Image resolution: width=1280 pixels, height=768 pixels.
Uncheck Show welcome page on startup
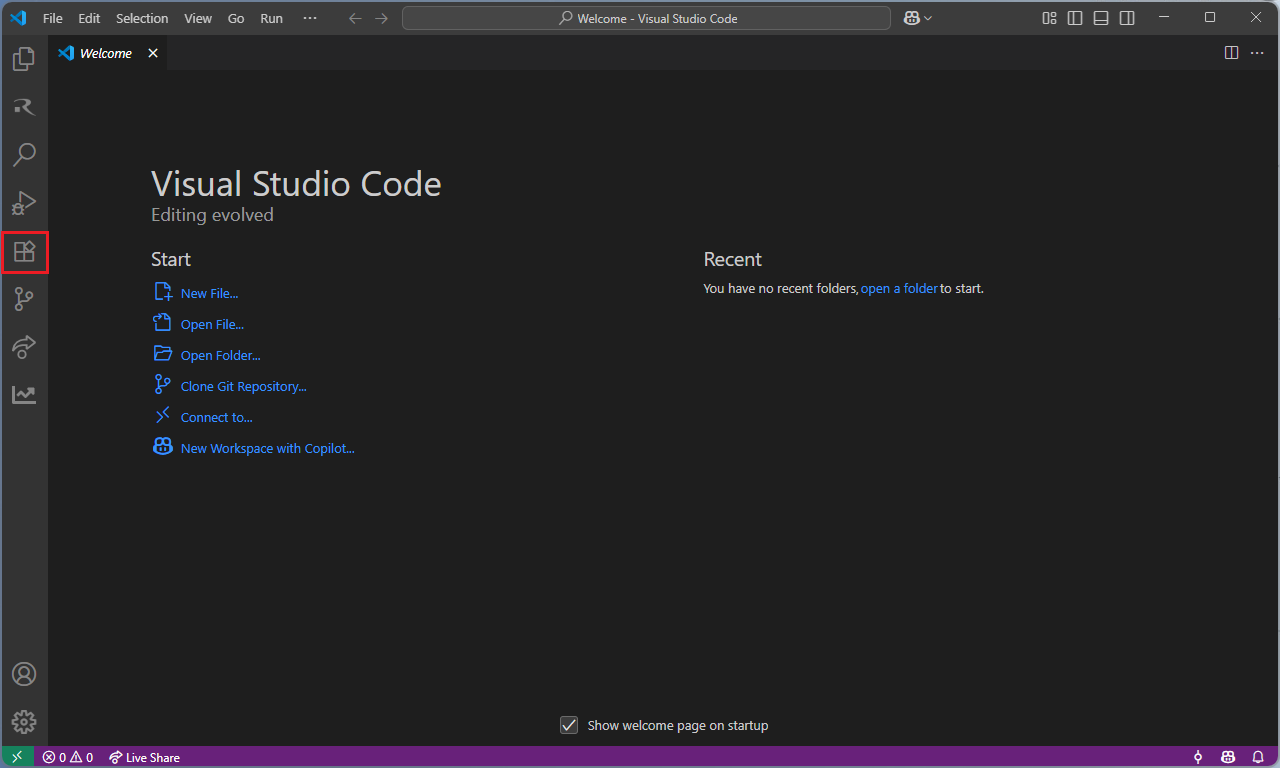[569, 725]
